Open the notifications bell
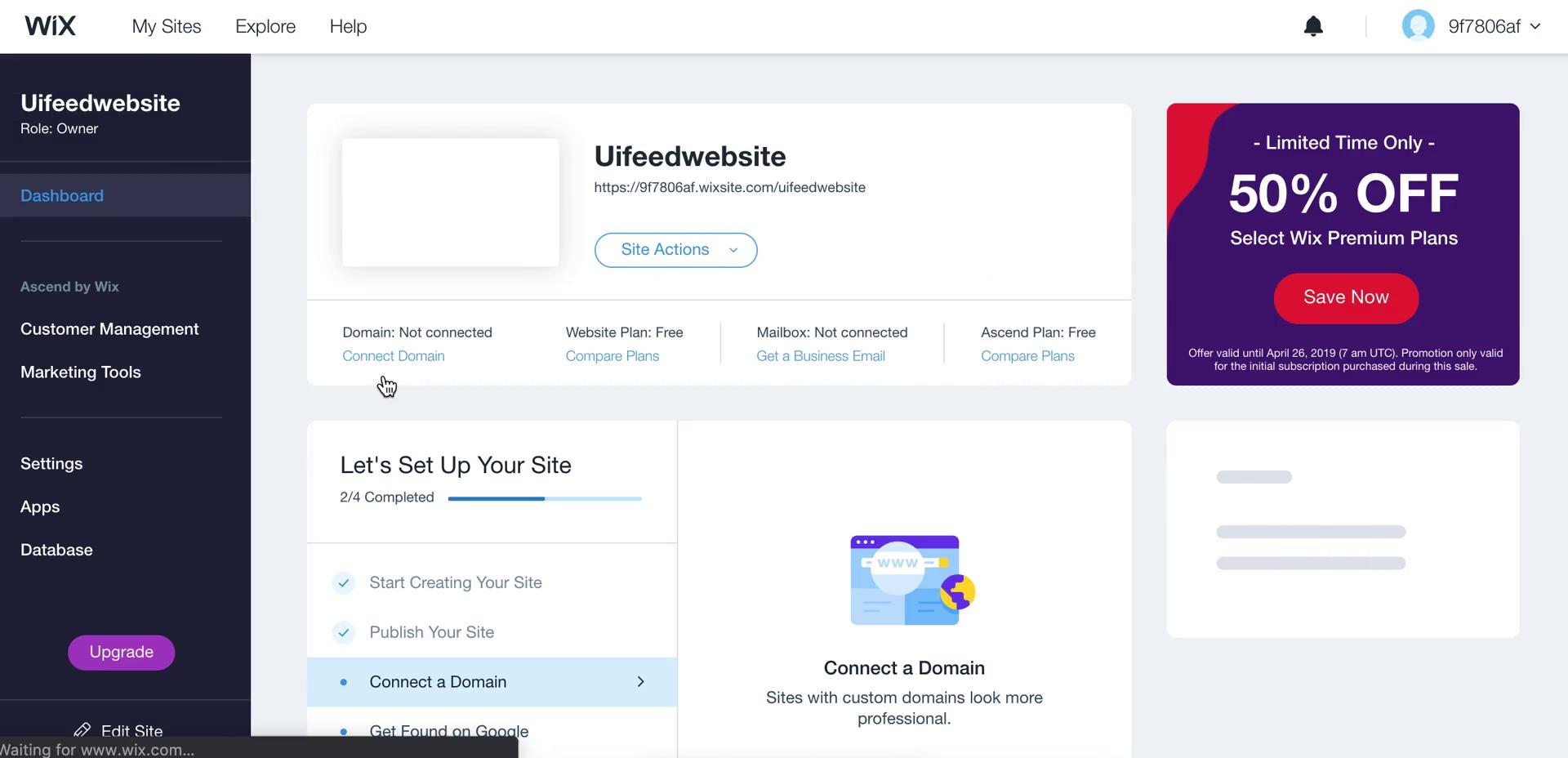1568x758 pixels. click(1313, 26)
